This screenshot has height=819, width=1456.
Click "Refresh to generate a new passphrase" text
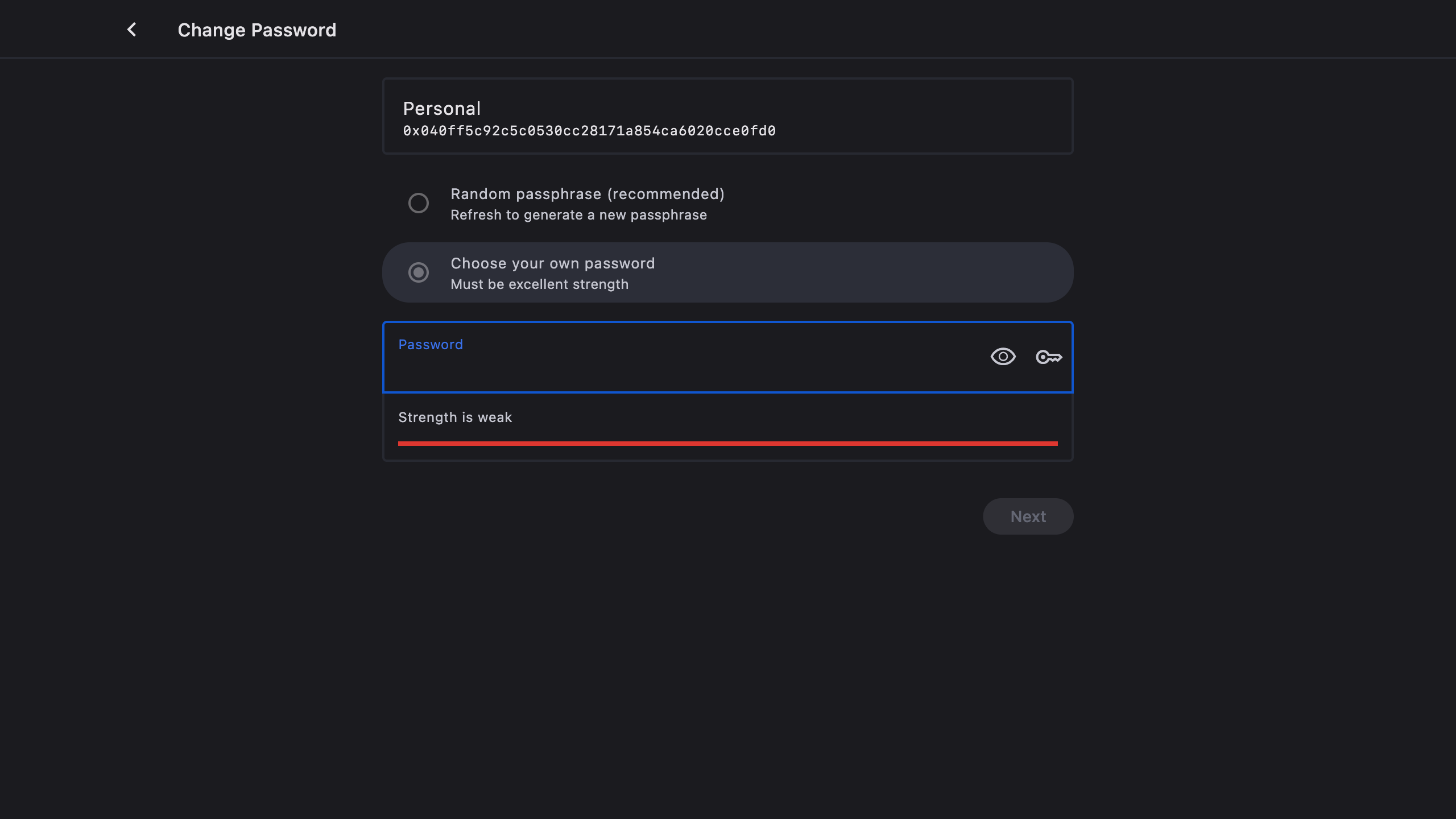point(578,215)
